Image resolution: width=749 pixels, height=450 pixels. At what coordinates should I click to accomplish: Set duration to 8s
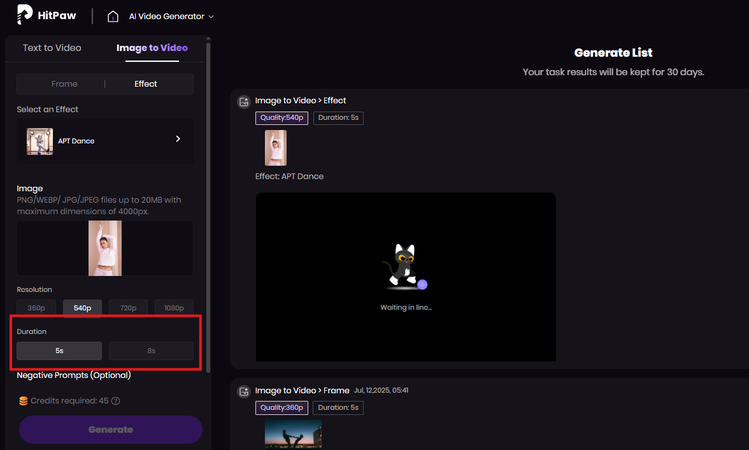click(x=151, y=351)
